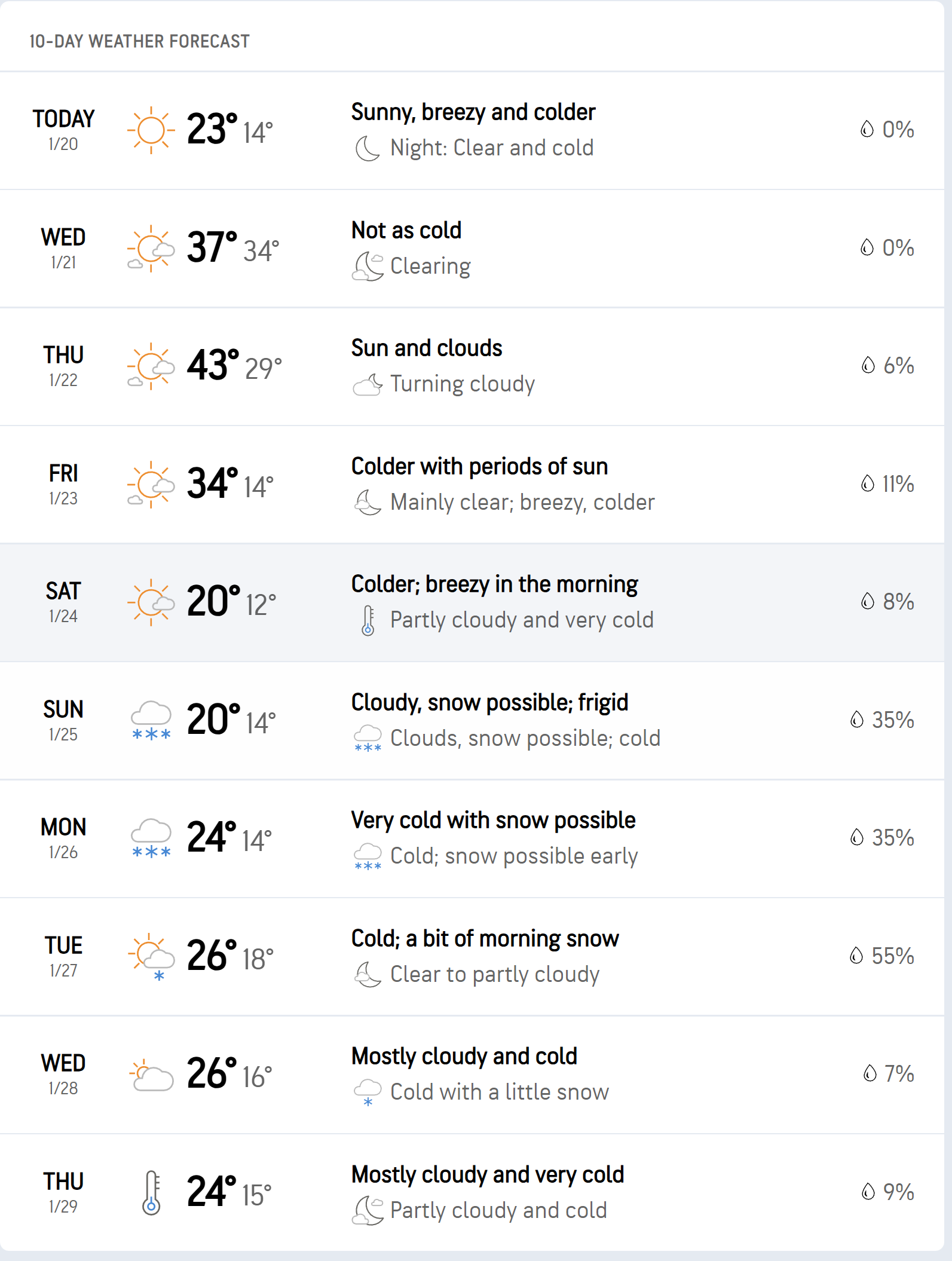Click the crescent moon icon beside Night: Clear and cold

pos(368,148)
